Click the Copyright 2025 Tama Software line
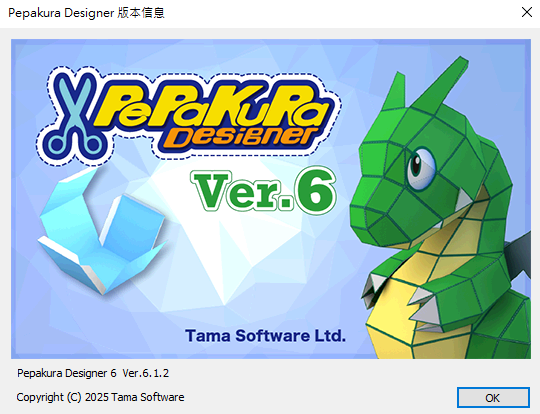Screen dimensions: 540x414 (100, 397)
